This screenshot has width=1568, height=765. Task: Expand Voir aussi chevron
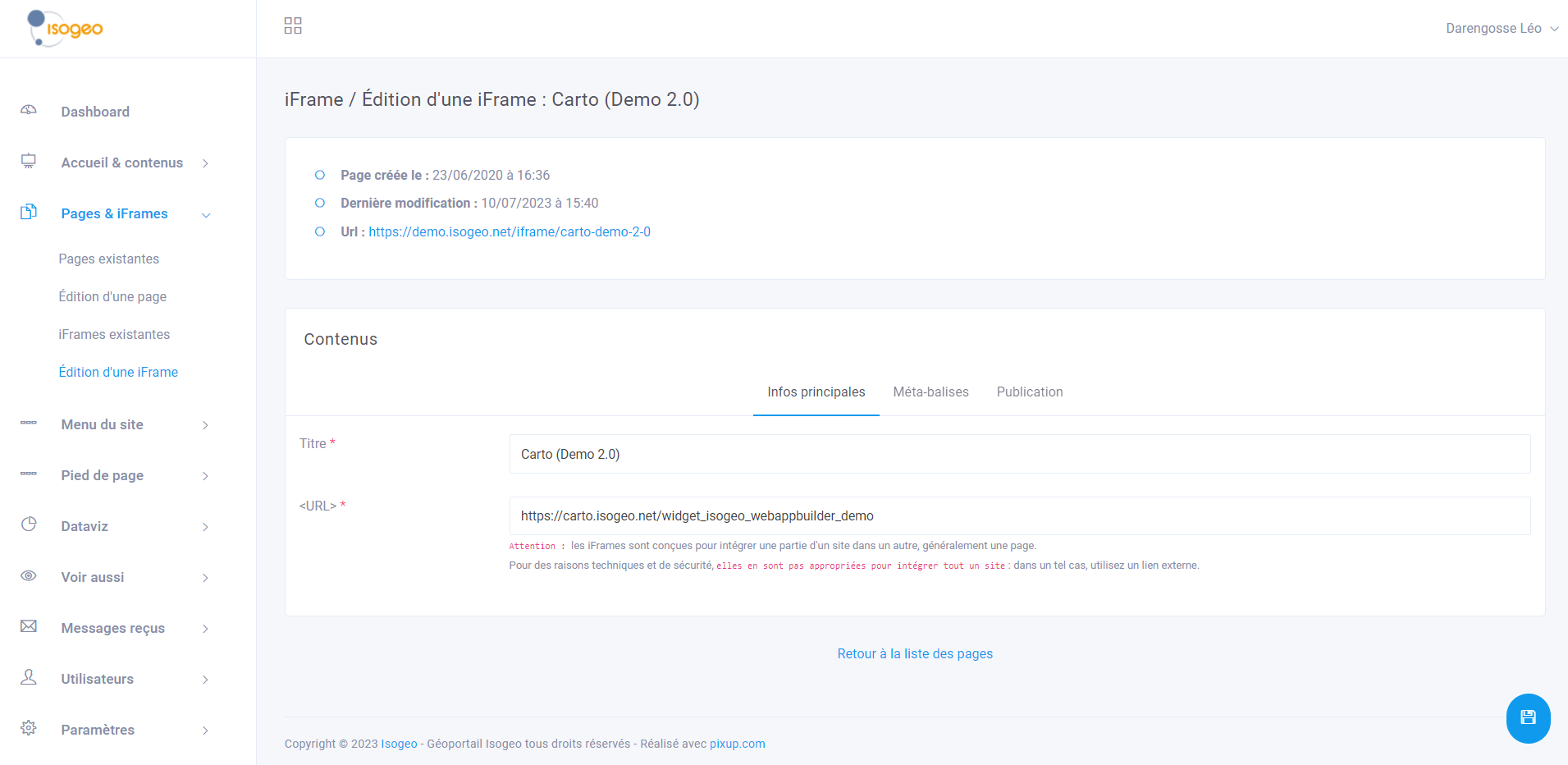[x=205, y=578]
